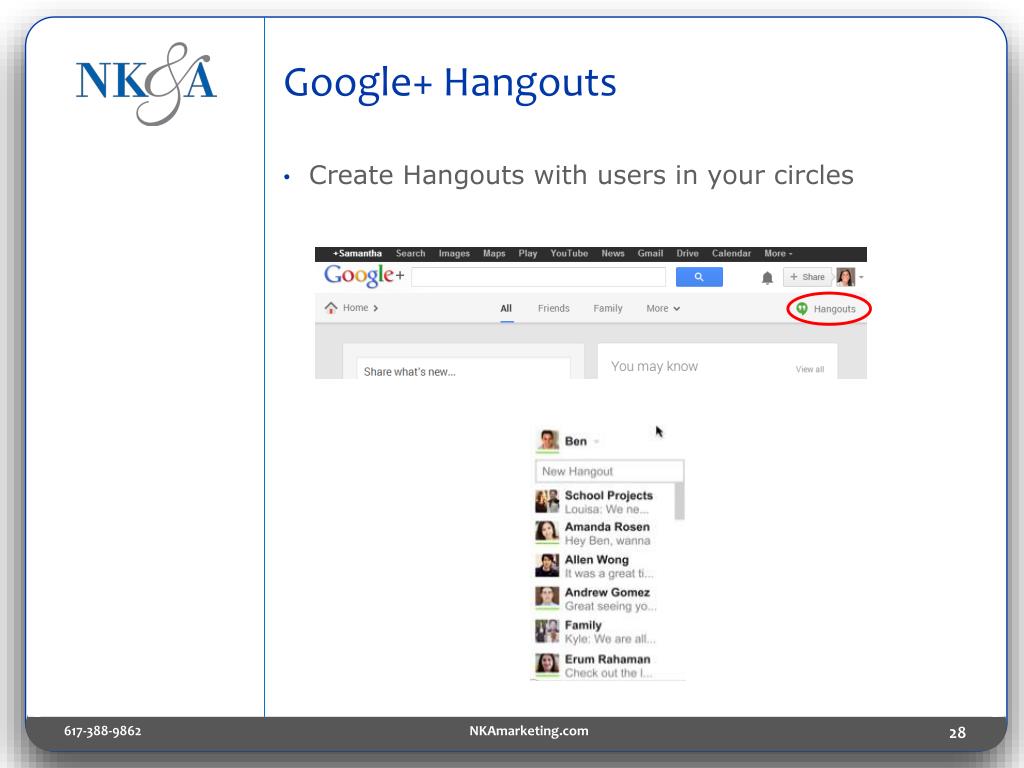
Task: Select the Family stream tab
Action: click(607, 308)
